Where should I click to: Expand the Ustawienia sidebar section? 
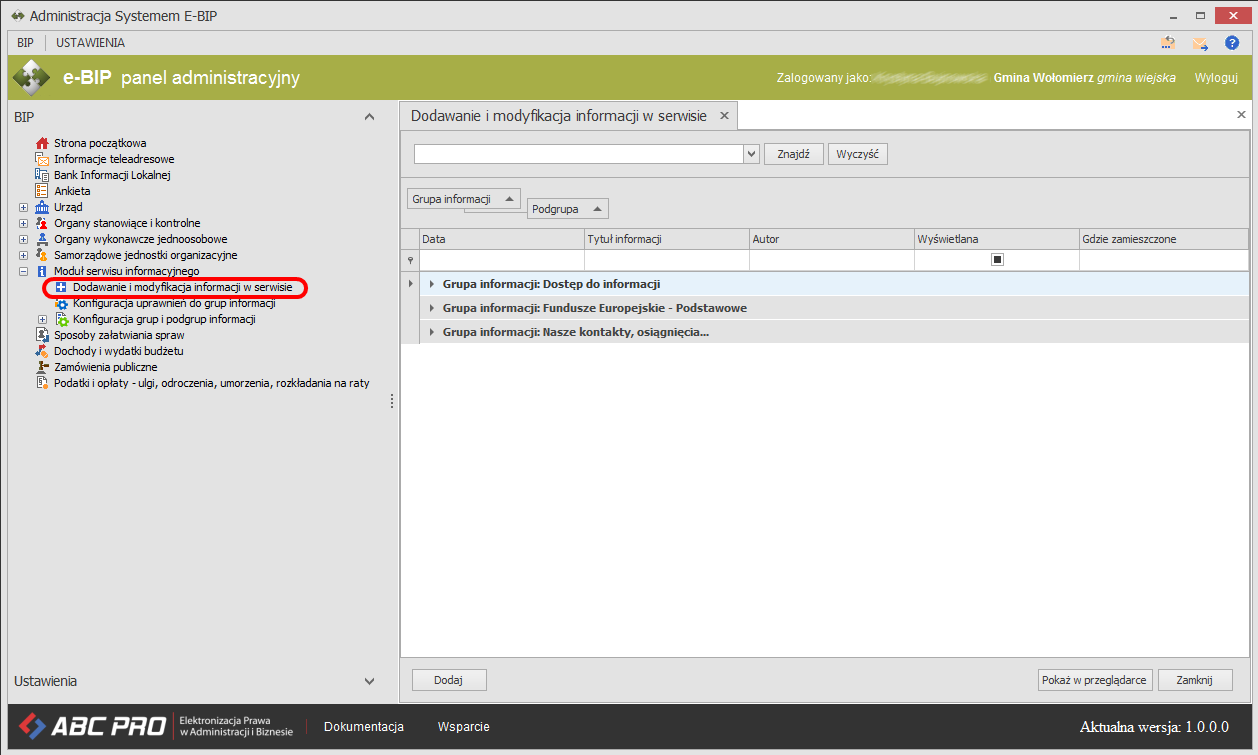click(369, 681)
